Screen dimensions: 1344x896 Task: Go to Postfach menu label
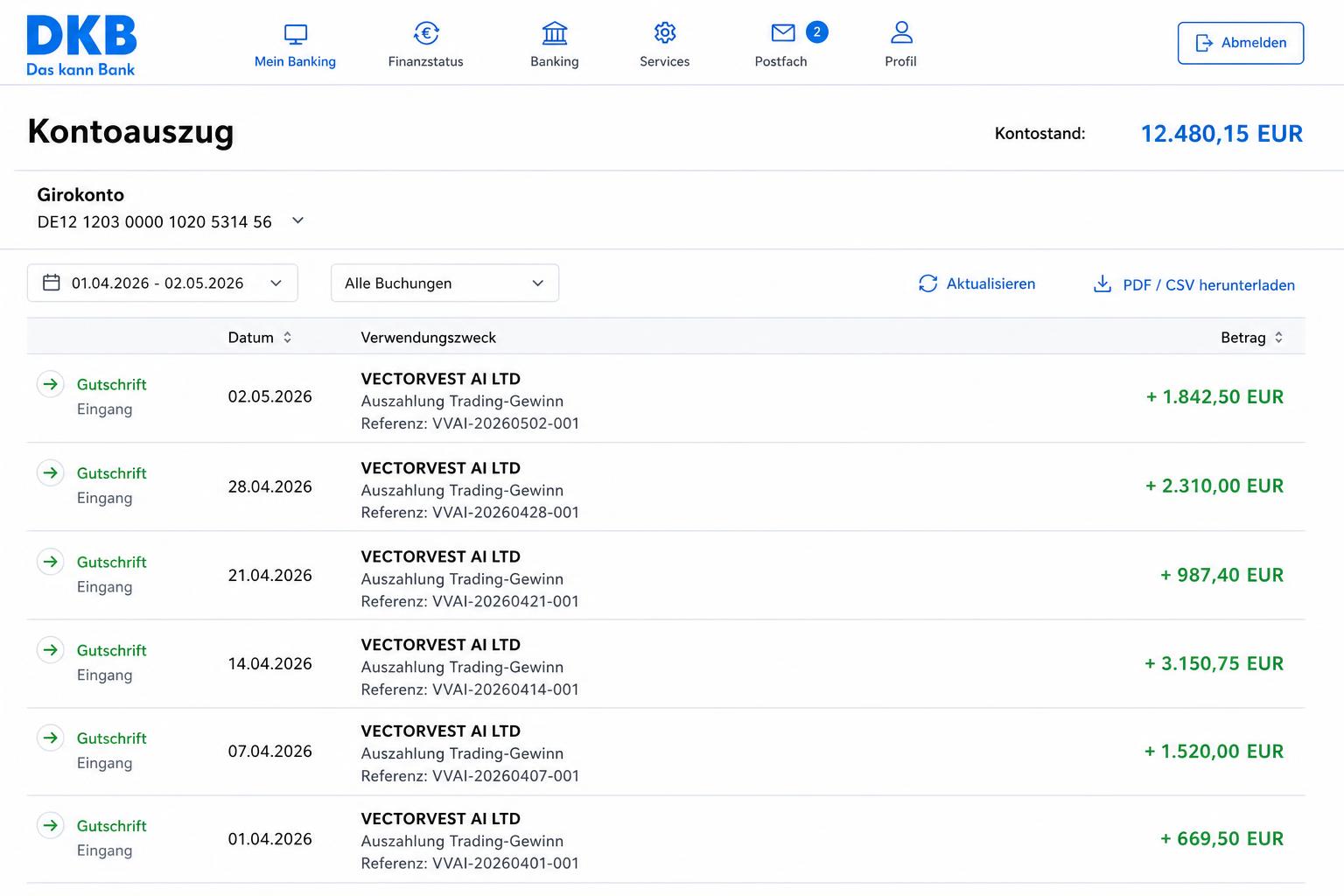tap(781, 61)
